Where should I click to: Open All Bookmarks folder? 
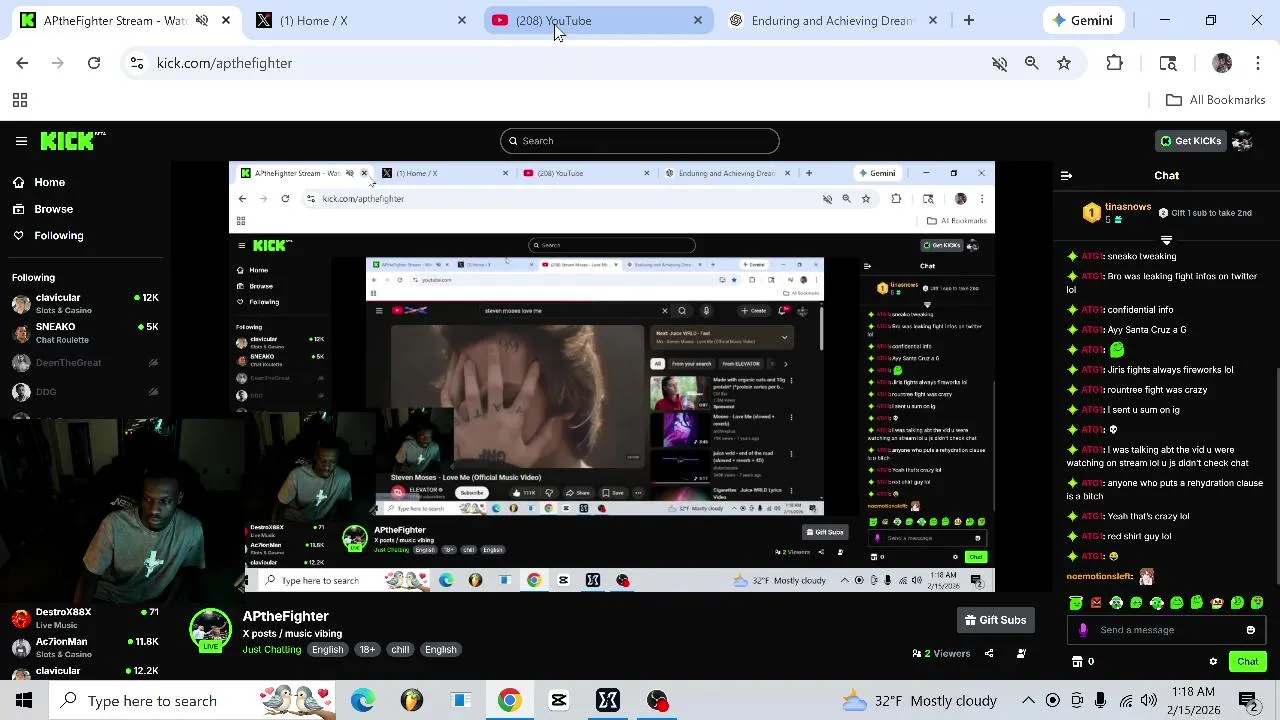pos(1216,100)
